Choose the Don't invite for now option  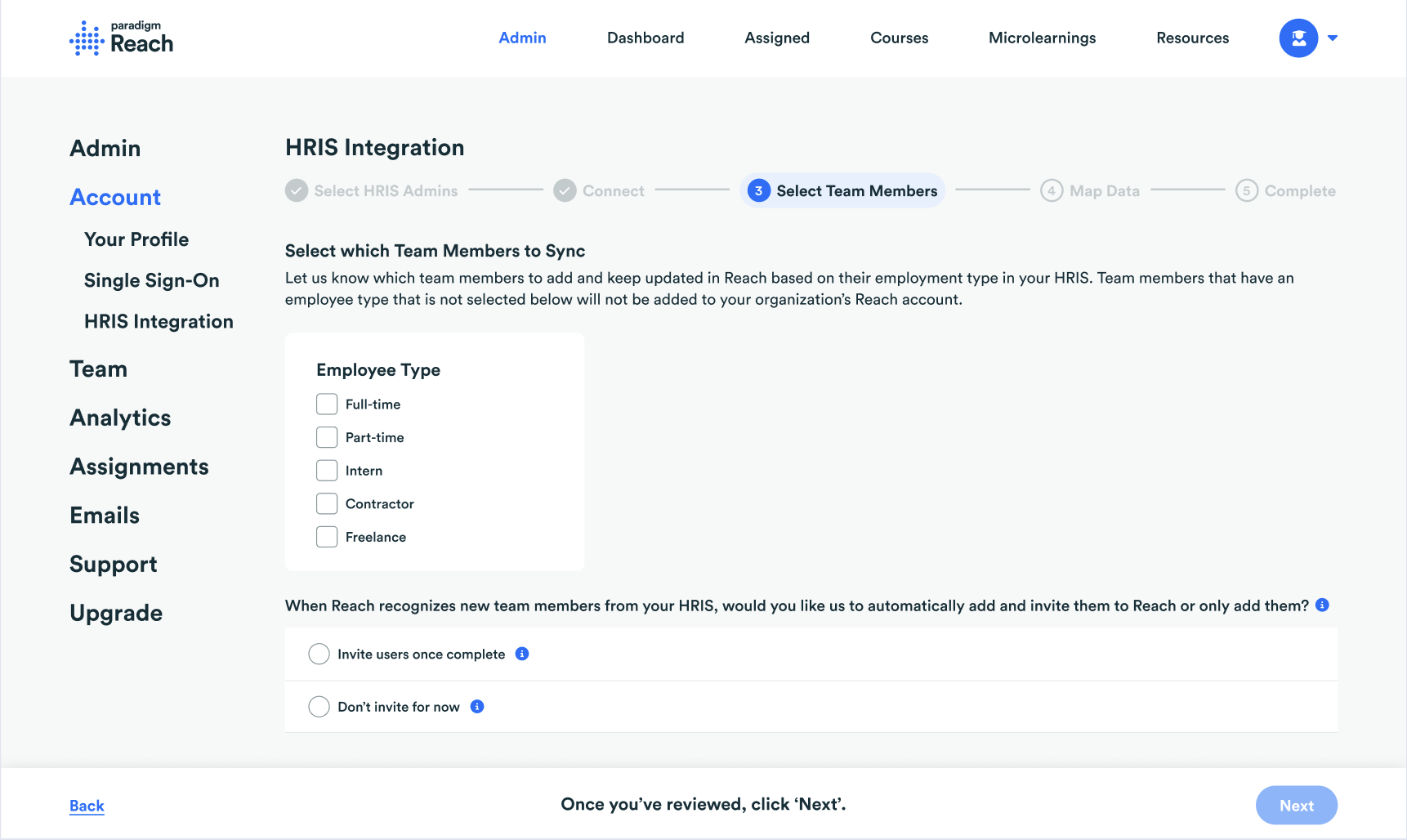[x=319, y=707]
